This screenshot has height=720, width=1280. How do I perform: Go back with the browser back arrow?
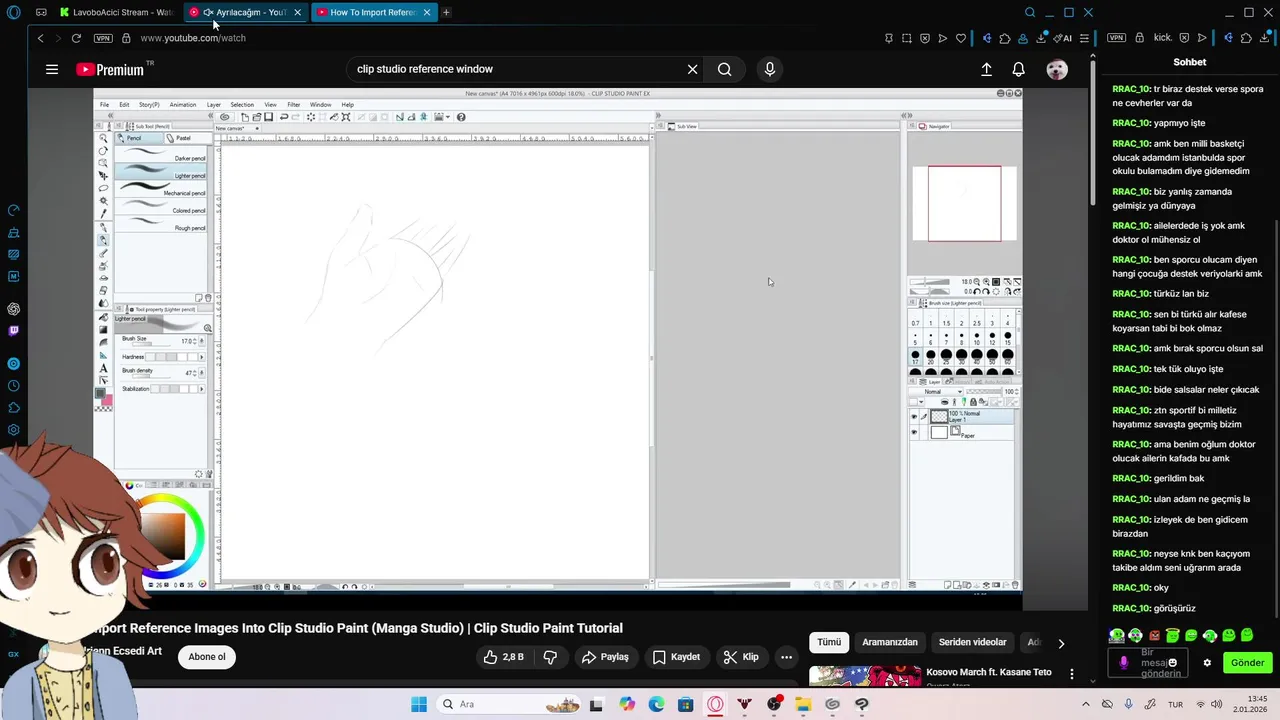(40, 38)
